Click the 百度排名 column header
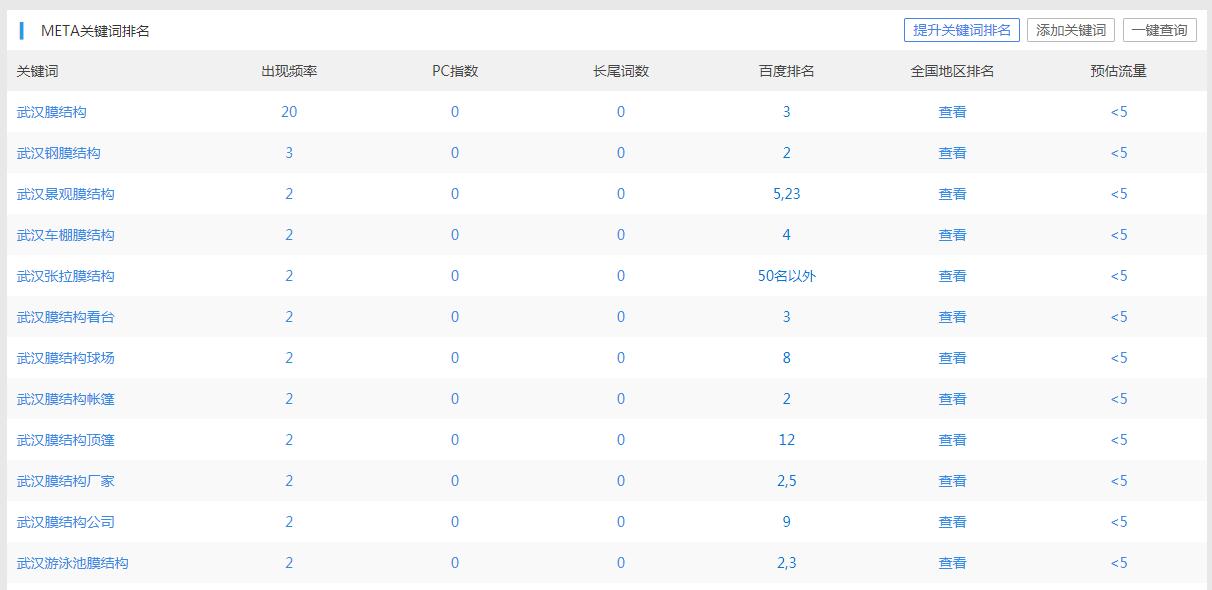 tap(786, 71)
